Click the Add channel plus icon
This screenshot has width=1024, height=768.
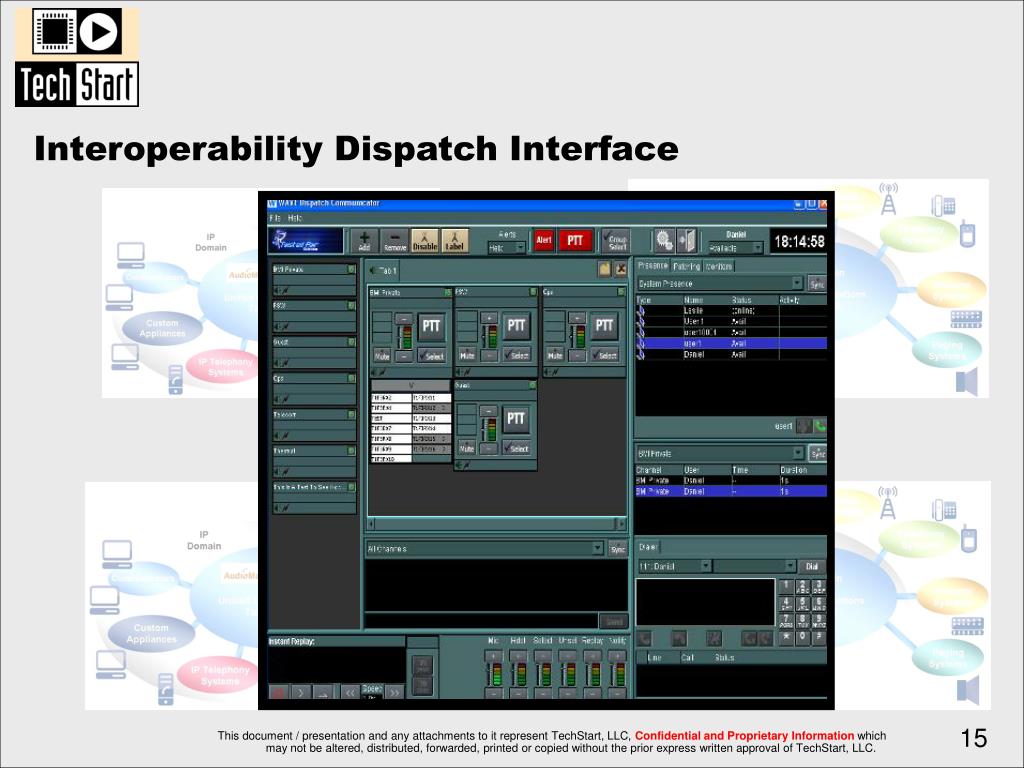click(364, 240)
